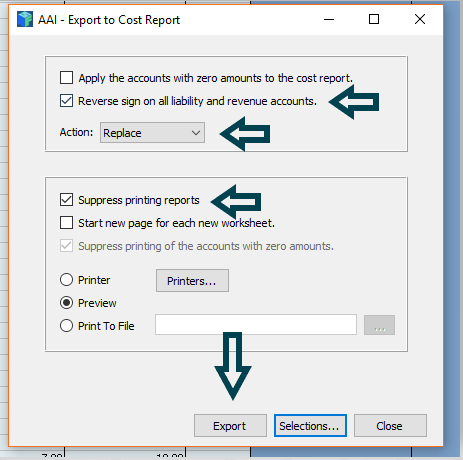The image size is (463, 460).
Task: Enable applying accounts with zero amounts
Action: pyautogui.click(x=66, y=77)
